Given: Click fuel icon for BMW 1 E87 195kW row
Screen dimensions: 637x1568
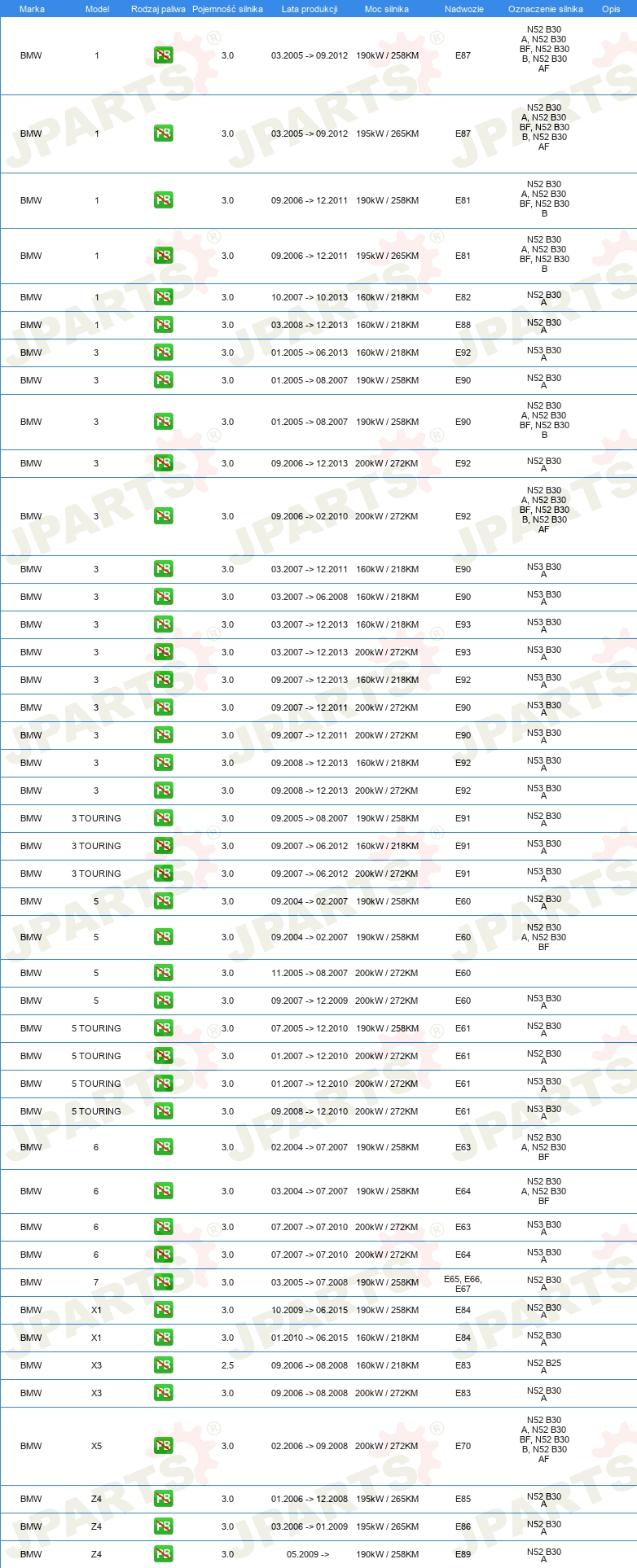Looking at the screenshot, I should 163,134.
